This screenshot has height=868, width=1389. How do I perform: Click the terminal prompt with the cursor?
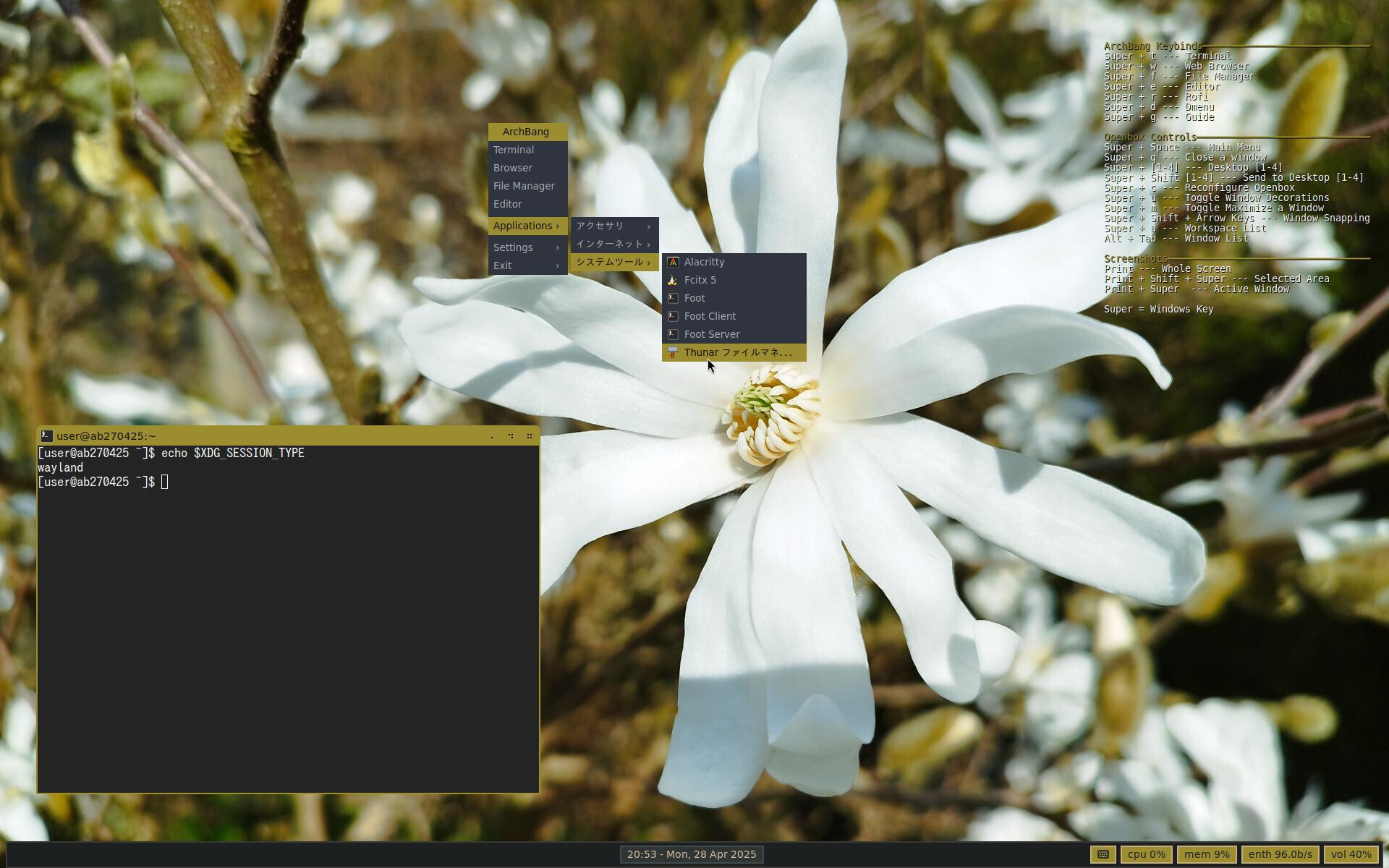tap(103, 482)
